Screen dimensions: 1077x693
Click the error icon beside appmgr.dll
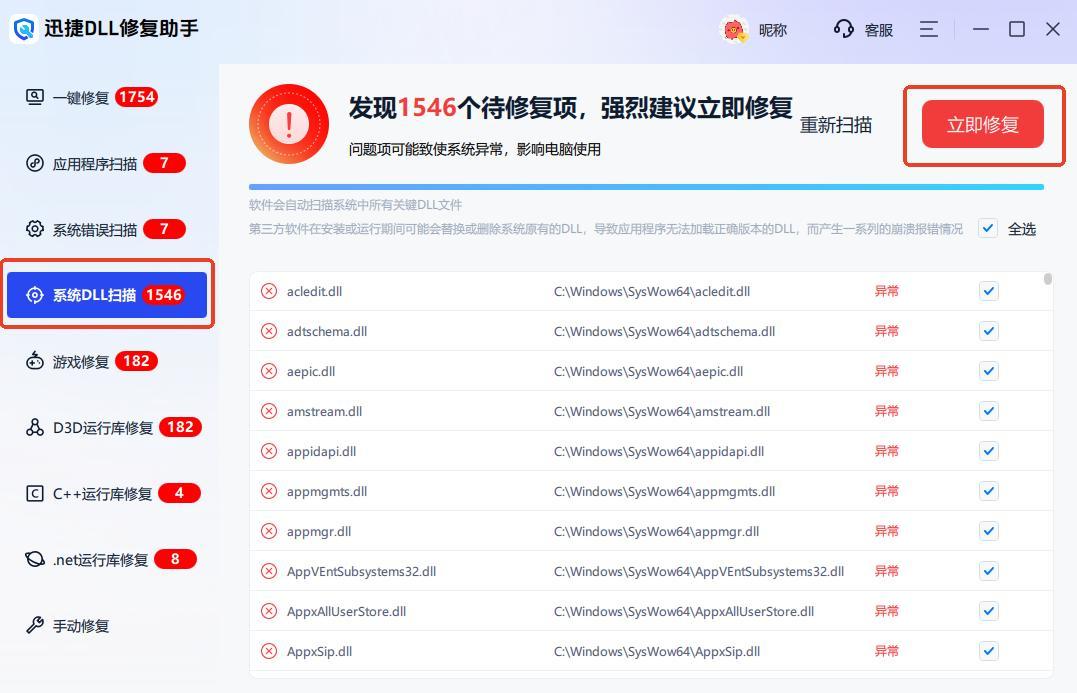[x=269, y=531]
